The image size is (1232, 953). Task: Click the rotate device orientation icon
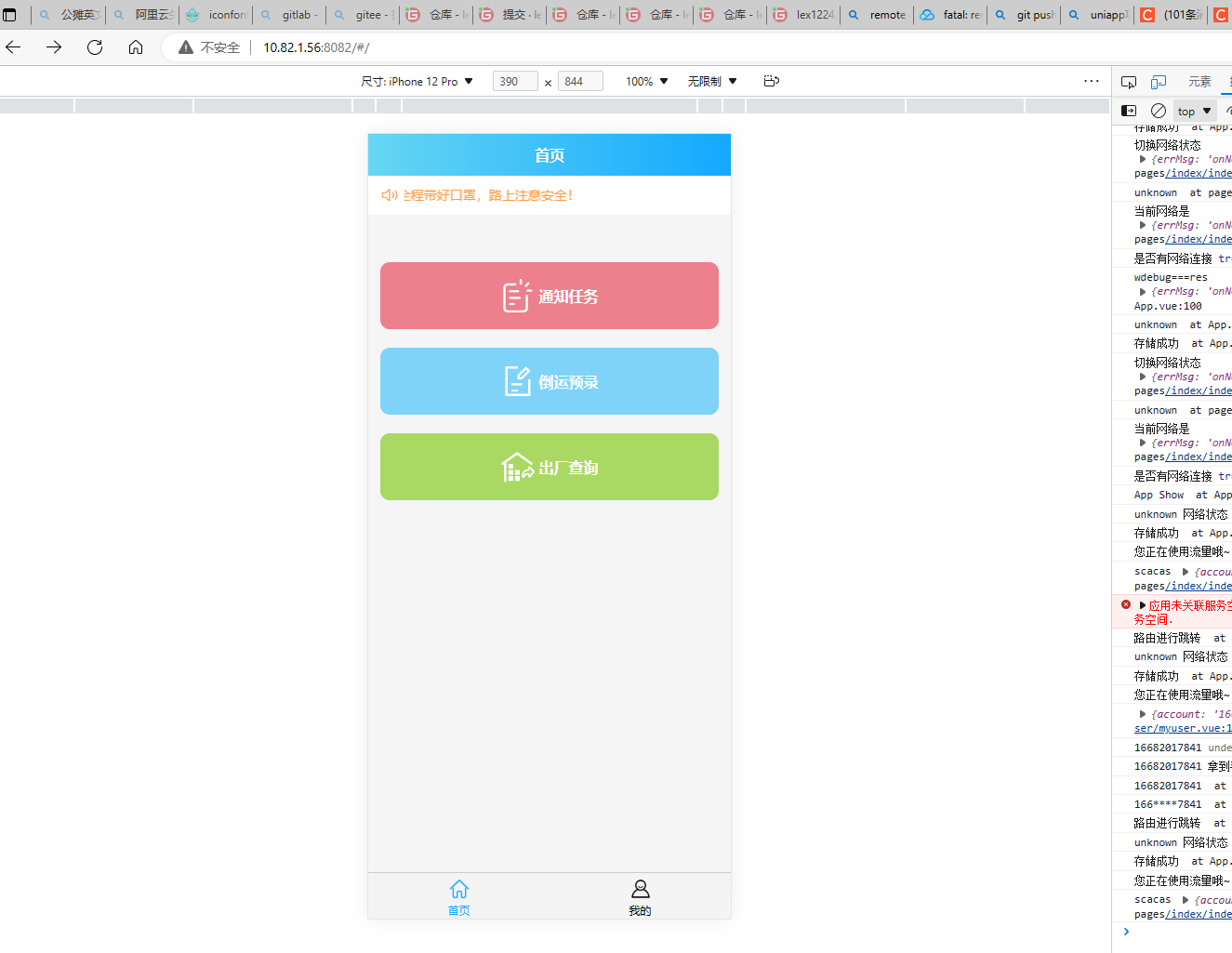(x=771, y=82)
